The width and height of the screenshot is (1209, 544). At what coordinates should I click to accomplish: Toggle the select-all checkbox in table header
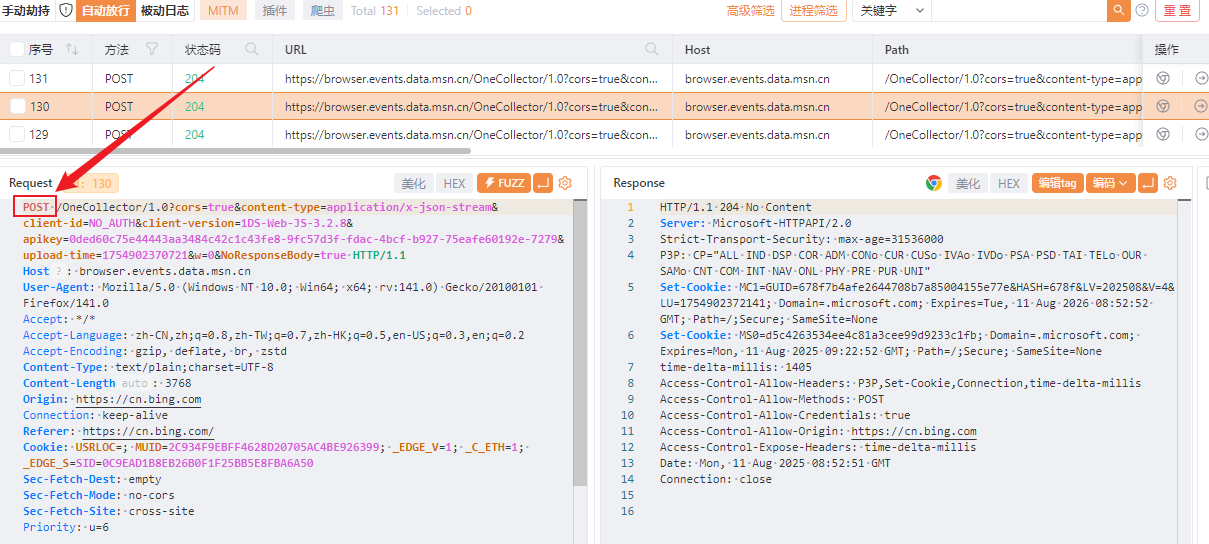(17, 49)
